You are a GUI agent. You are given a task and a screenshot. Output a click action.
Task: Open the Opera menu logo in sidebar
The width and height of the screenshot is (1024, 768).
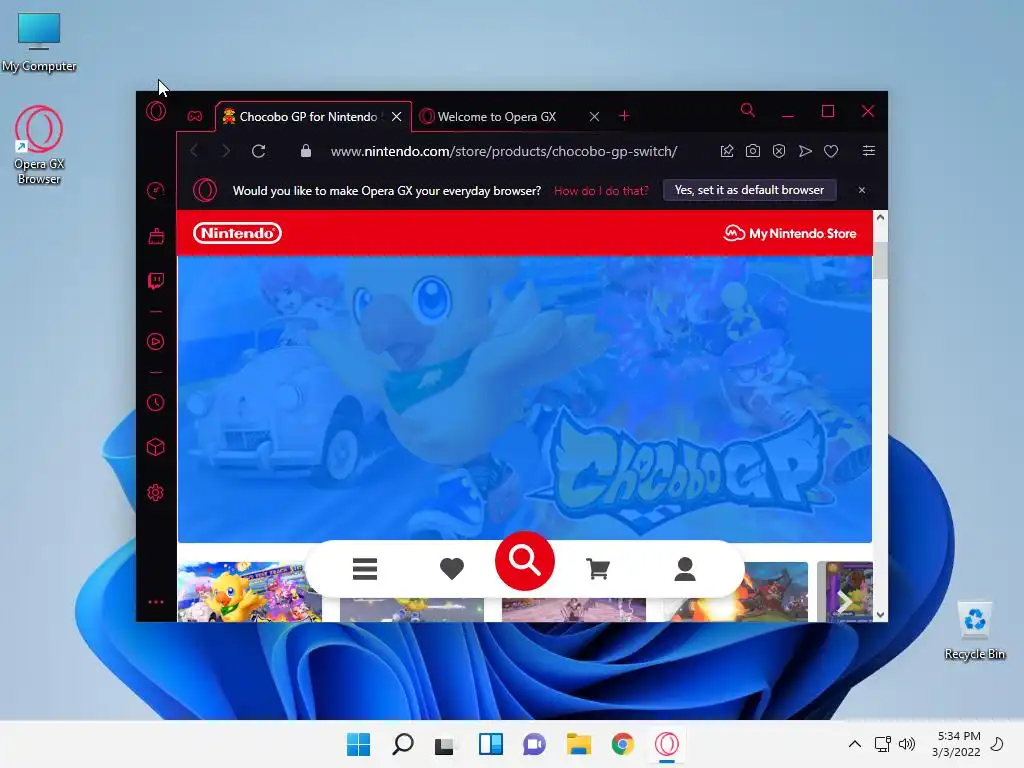tap(155, 112)
